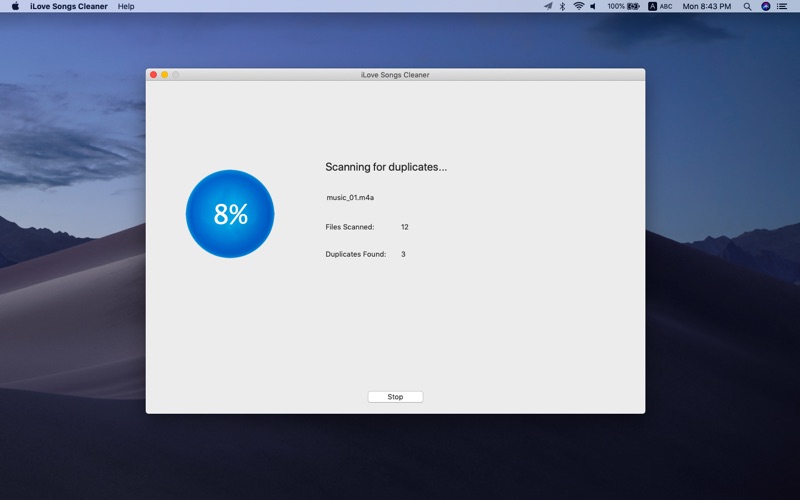Click the "Files Scanned:" label
Screen dimensions: 800x500
pos(350,227)
